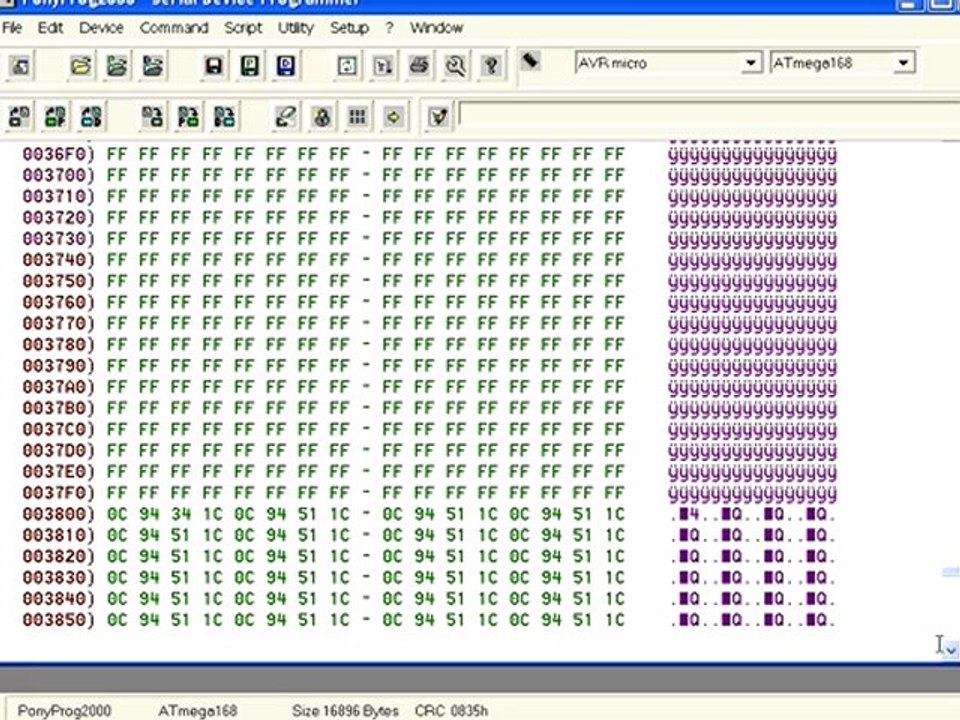Click the empty text field right of toolbar
The image size is (960, 720).
coord(709,115)
